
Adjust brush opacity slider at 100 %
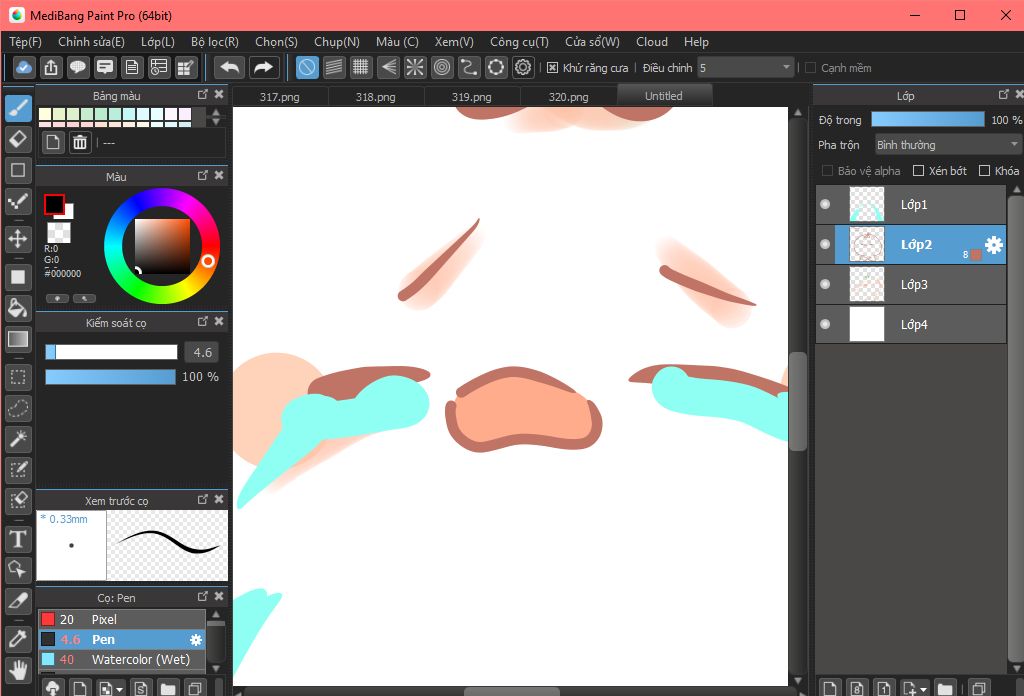pyautogui.click(x=110, y=377)
